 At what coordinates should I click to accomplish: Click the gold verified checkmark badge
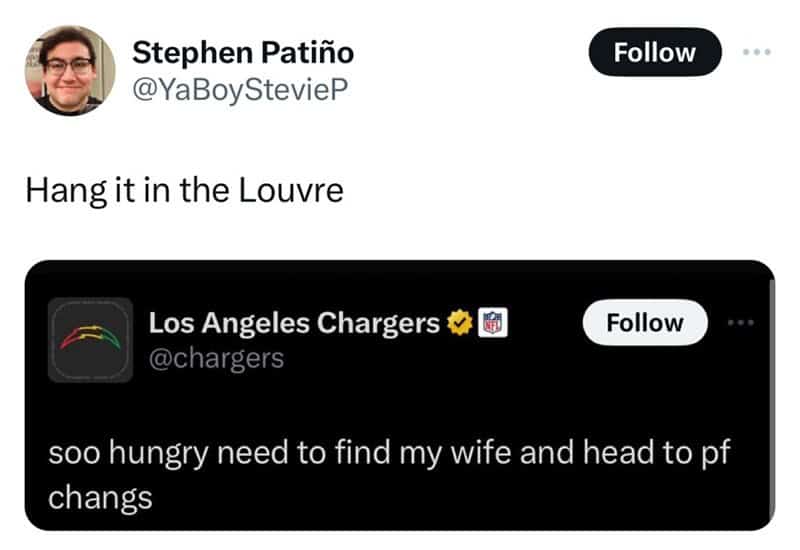pos(460,323)
